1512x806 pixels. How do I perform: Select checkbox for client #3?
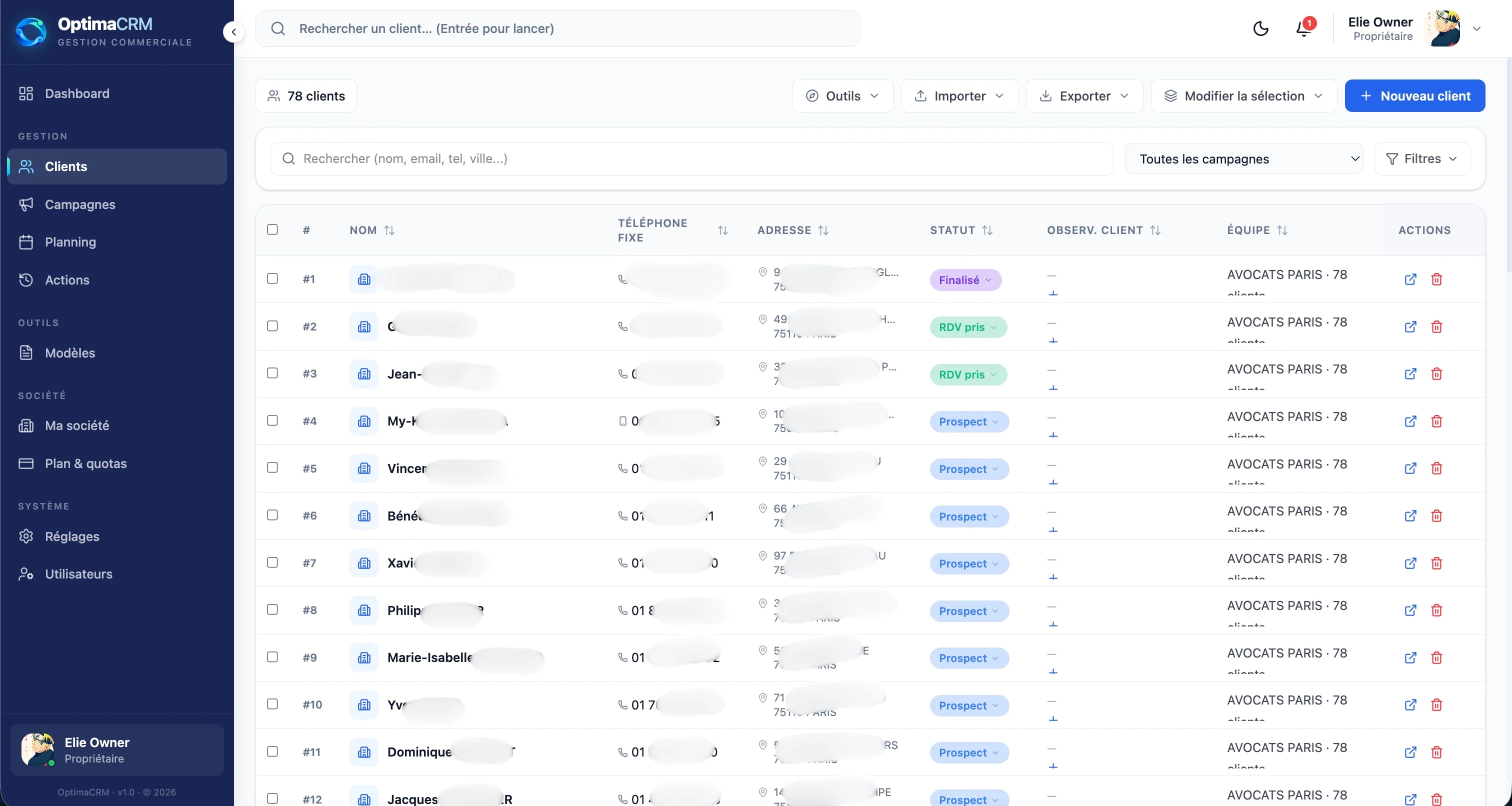pos(272,373)
